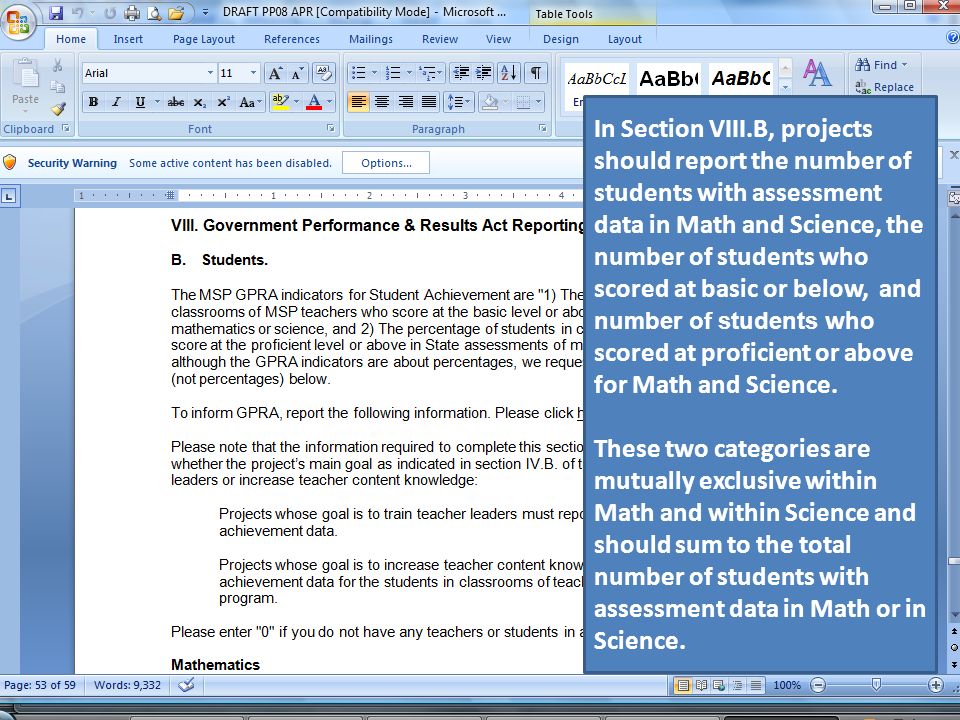This screenshot has width=960, height=720.
Task: Switch to the Review tab
Action: coord(440,39)
